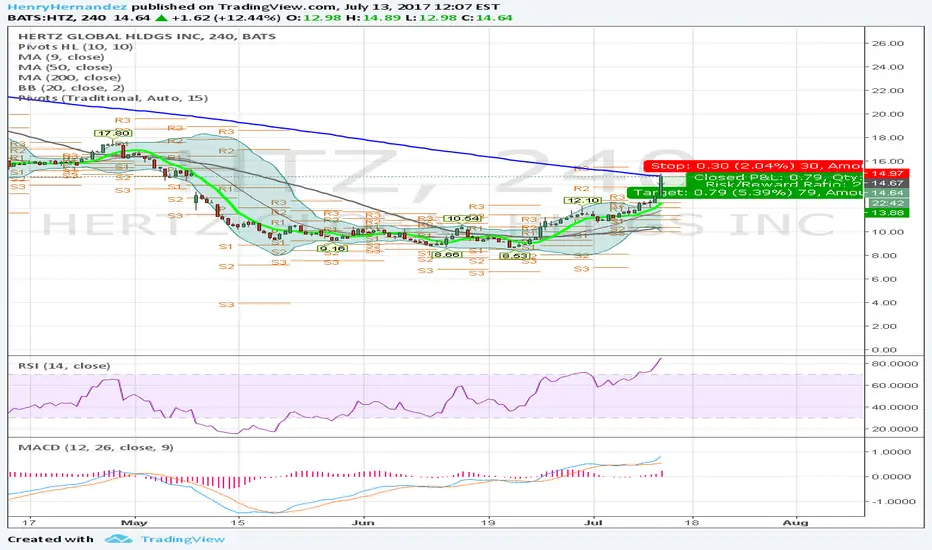
Task: Click the 22:42 countdown tag
Action: [887, 203]
